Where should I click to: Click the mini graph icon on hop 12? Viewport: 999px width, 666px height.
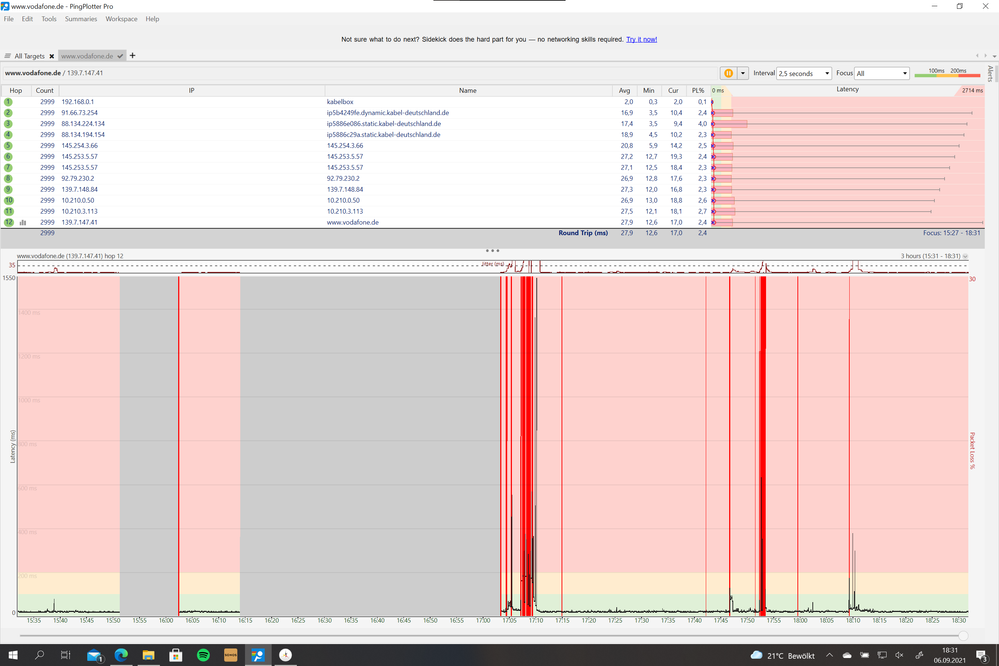tap(24, 223)
